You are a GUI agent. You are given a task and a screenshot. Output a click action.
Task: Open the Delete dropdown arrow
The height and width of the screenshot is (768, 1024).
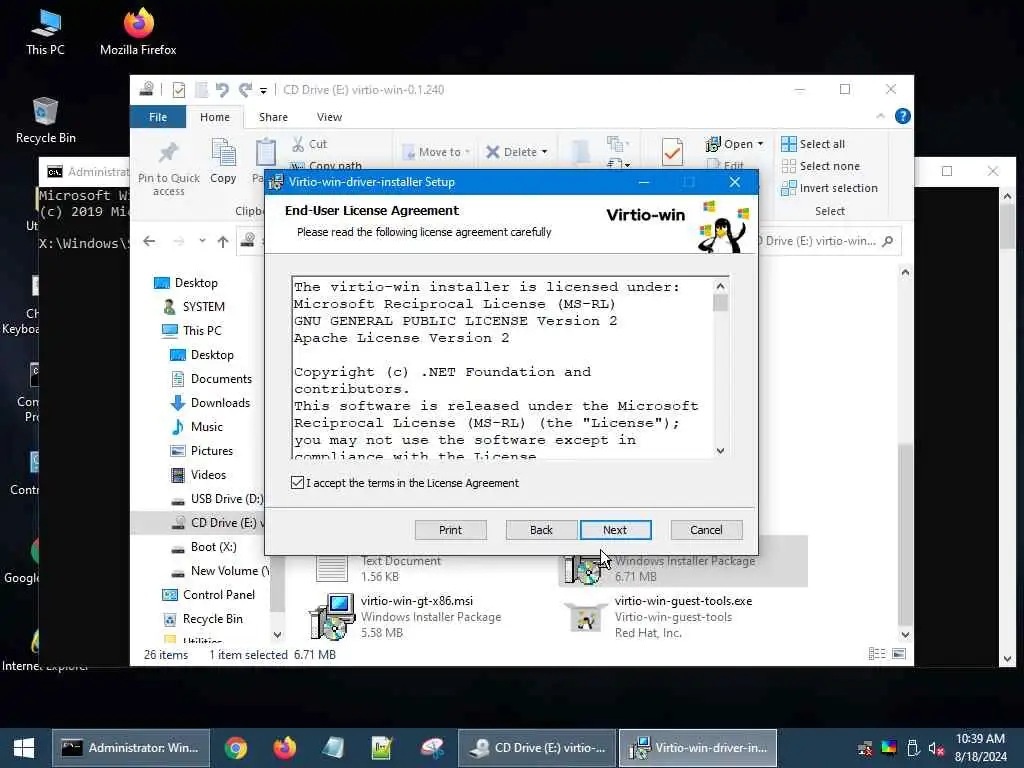click(x=545, y=152)
